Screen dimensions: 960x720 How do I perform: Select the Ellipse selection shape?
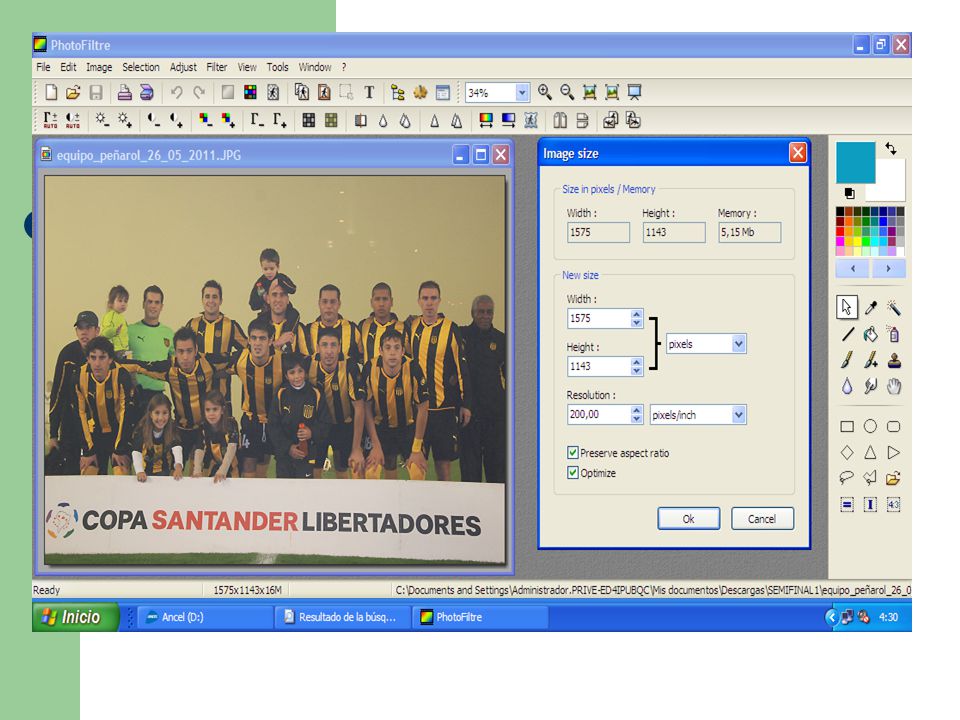[x=870, y=426]
